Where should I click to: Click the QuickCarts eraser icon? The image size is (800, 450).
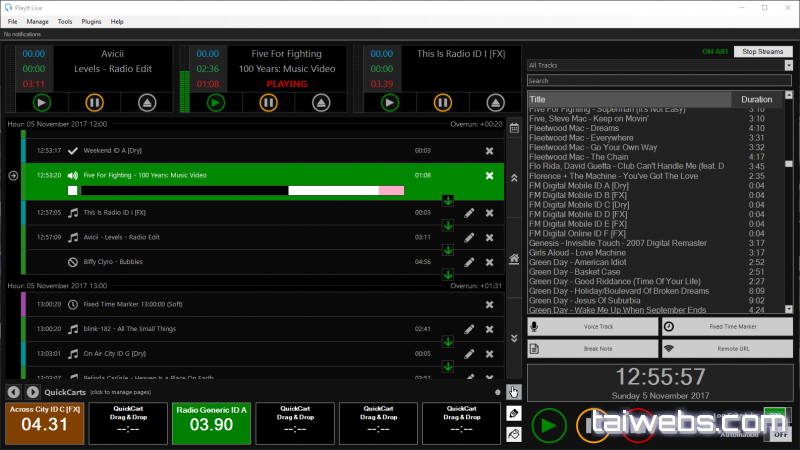514,413
